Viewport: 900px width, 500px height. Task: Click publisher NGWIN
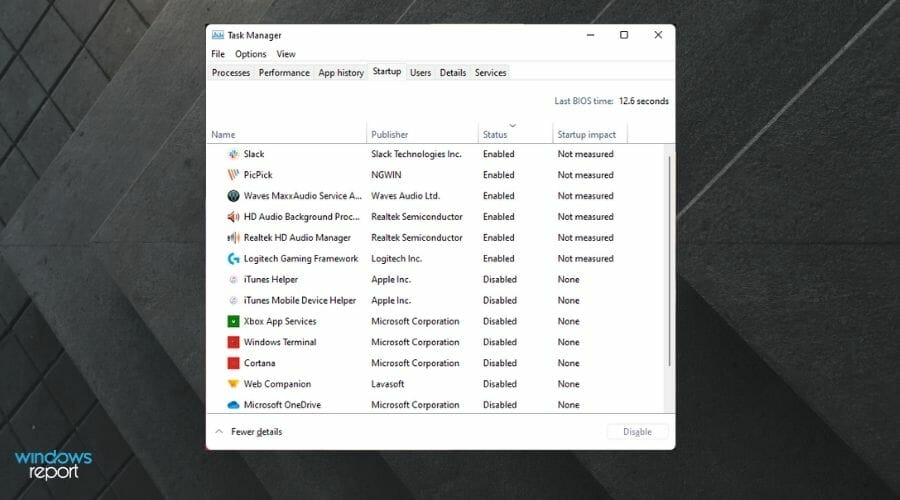pyautogui.click(x=386, y=175)
